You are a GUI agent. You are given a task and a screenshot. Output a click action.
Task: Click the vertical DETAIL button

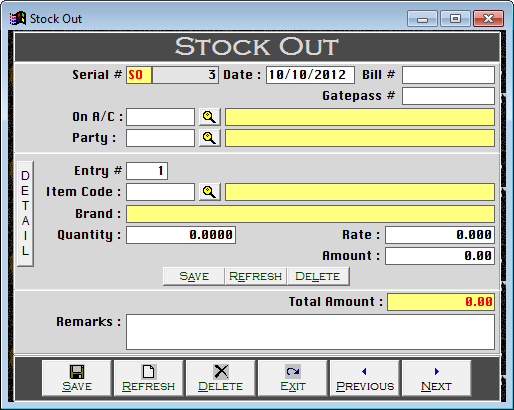click(x=25, y=214)
